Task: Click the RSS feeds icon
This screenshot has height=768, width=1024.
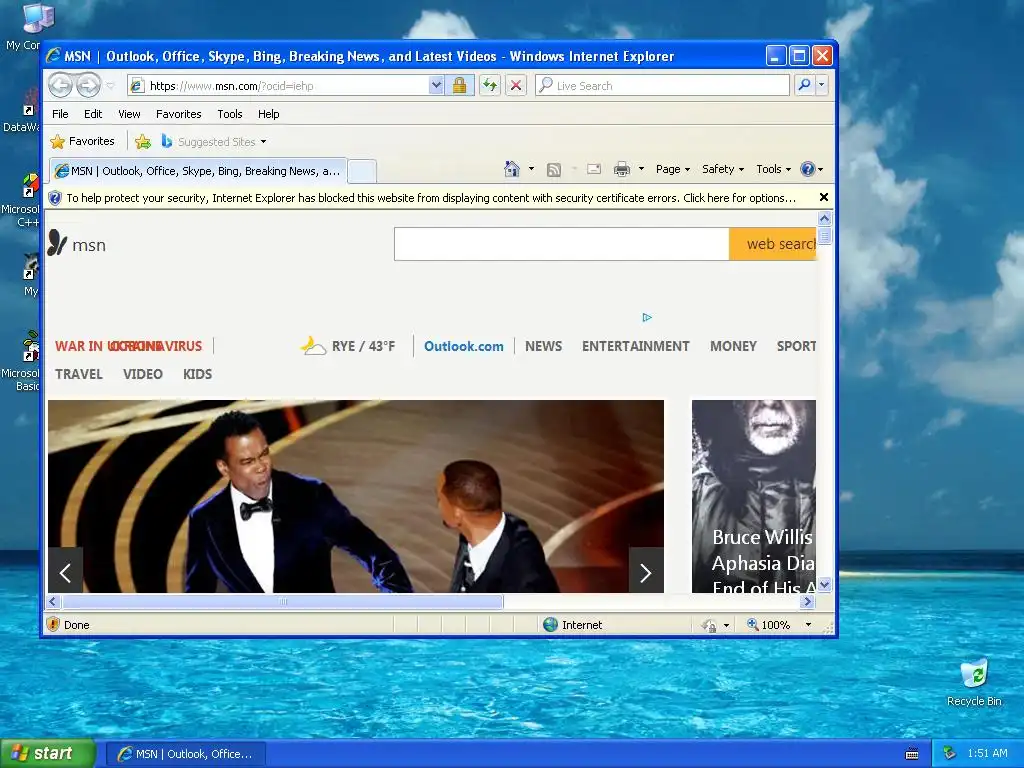Action: pyautogui.click(x=554, y=170)
